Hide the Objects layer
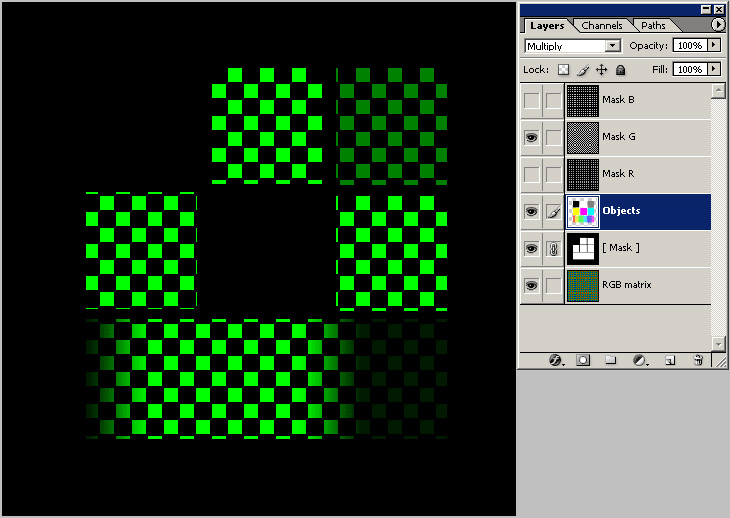 532,212
